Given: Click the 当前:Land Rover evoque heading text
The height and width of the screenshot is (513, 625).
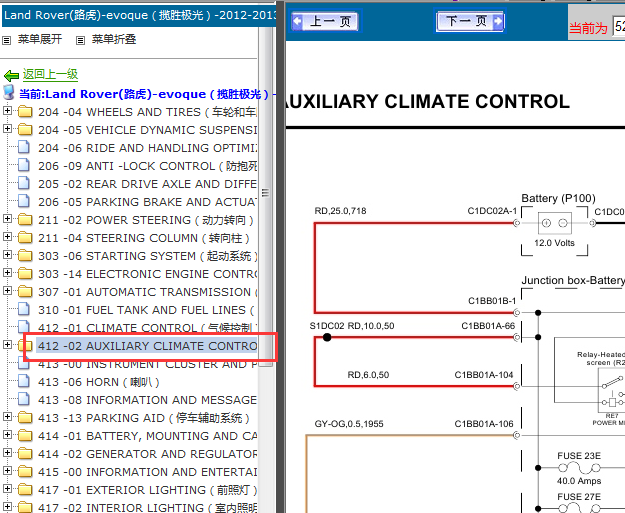Looking at the screenshot, I should click(x=147, y=94).
